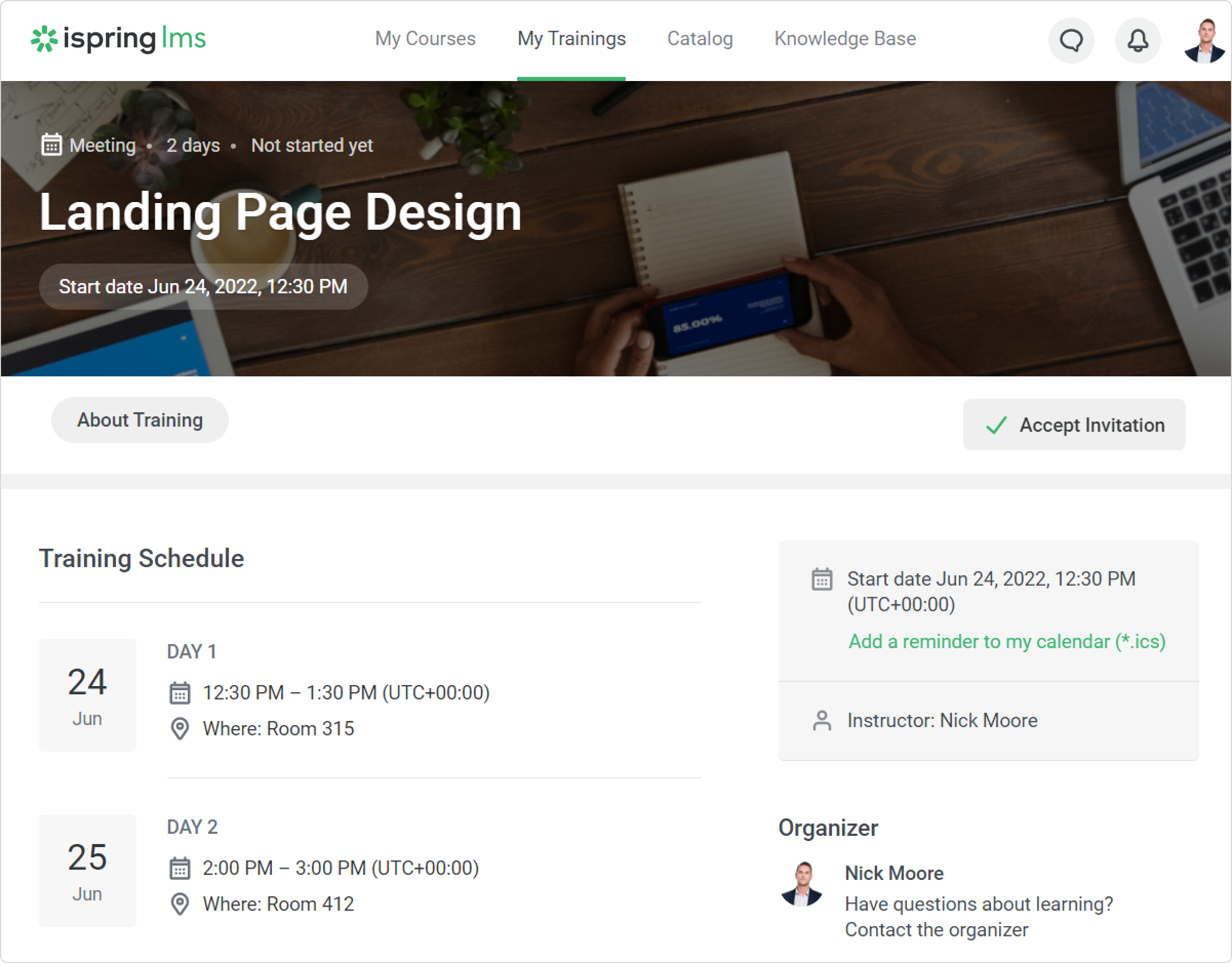Add a reminder to my calendar link
This screenshot has height=963, width=1232.
1006,641
